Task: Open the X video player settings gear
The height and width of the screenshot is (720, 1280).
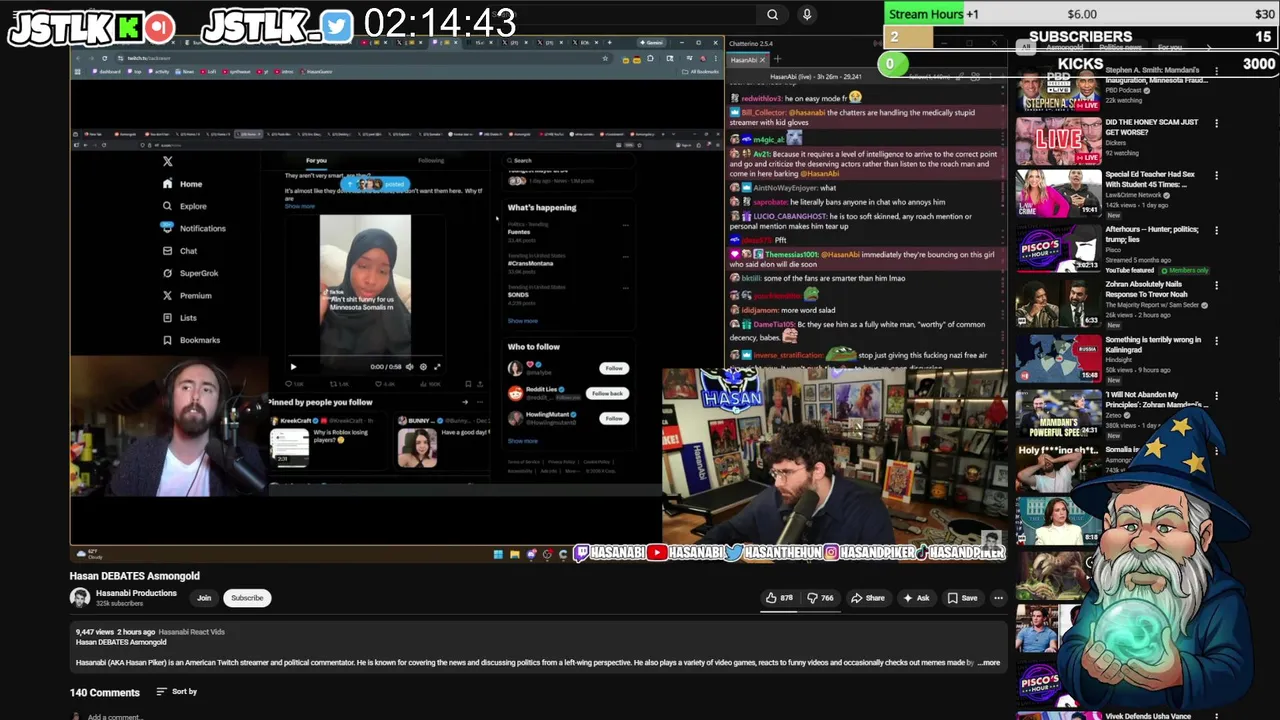Action: [x=423, y=367]
